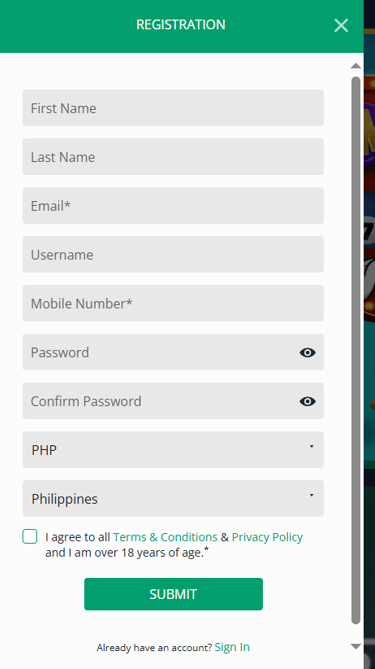This screenshot has height=669, width=375.
Task: Click the Mobile Number field
Action: point(173,303)
